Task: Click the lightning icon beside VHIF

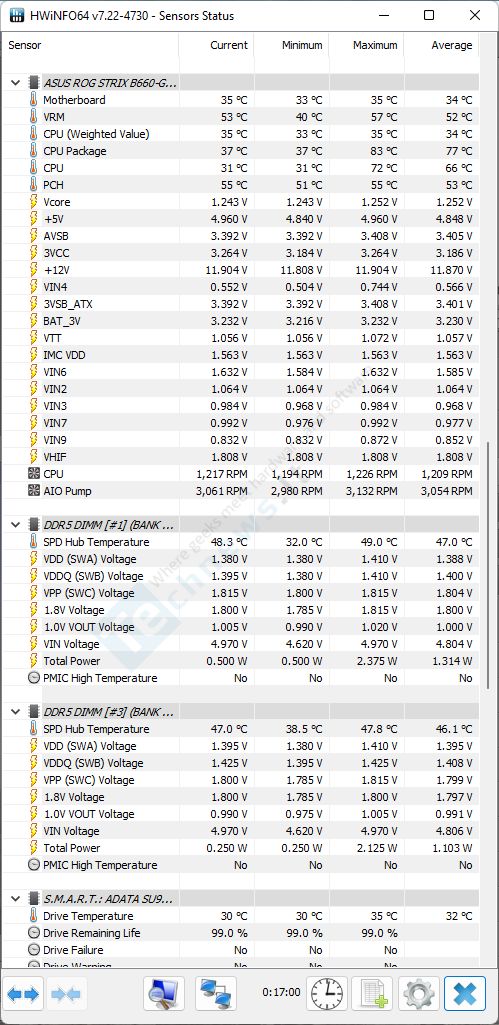Action: (x=33, y=457)
